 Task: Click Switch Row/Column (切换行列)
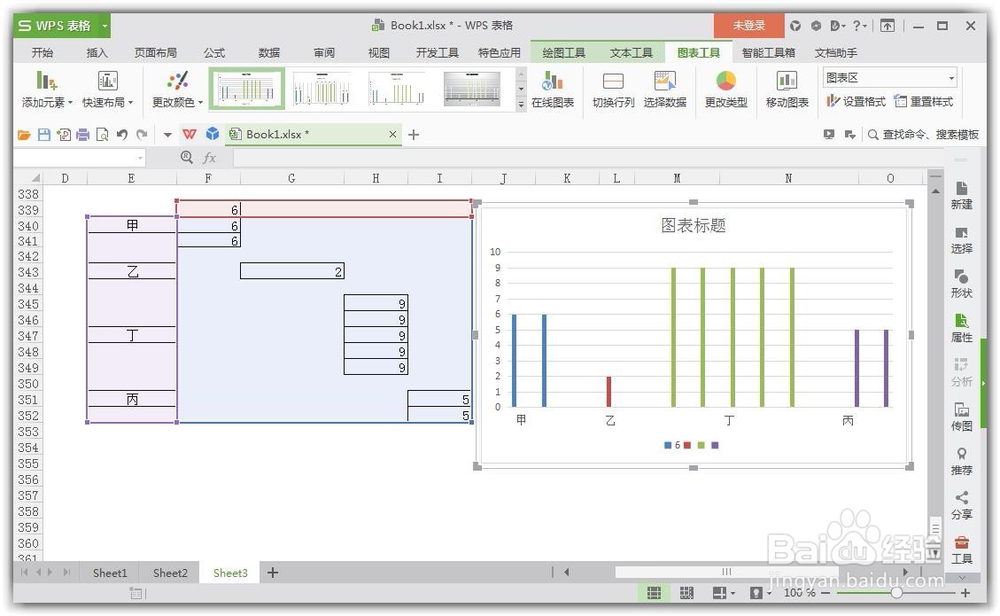(x=613, y=90)
